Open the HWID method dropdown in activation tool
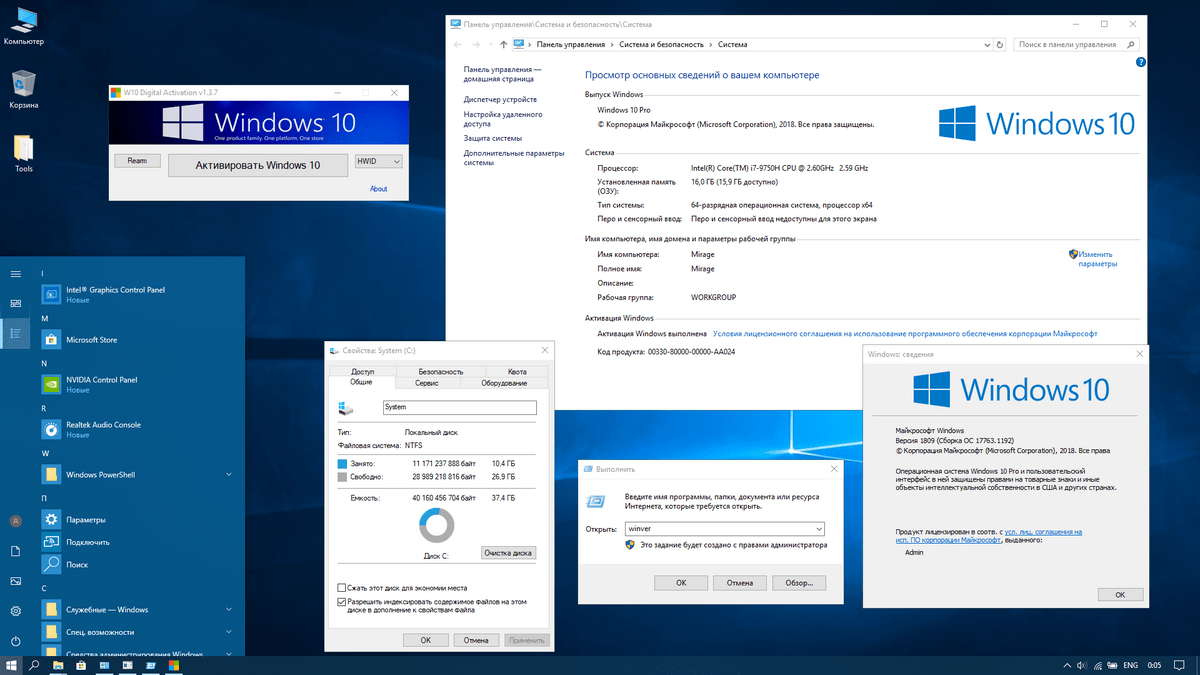1200x675 pixels. [378, 161]
